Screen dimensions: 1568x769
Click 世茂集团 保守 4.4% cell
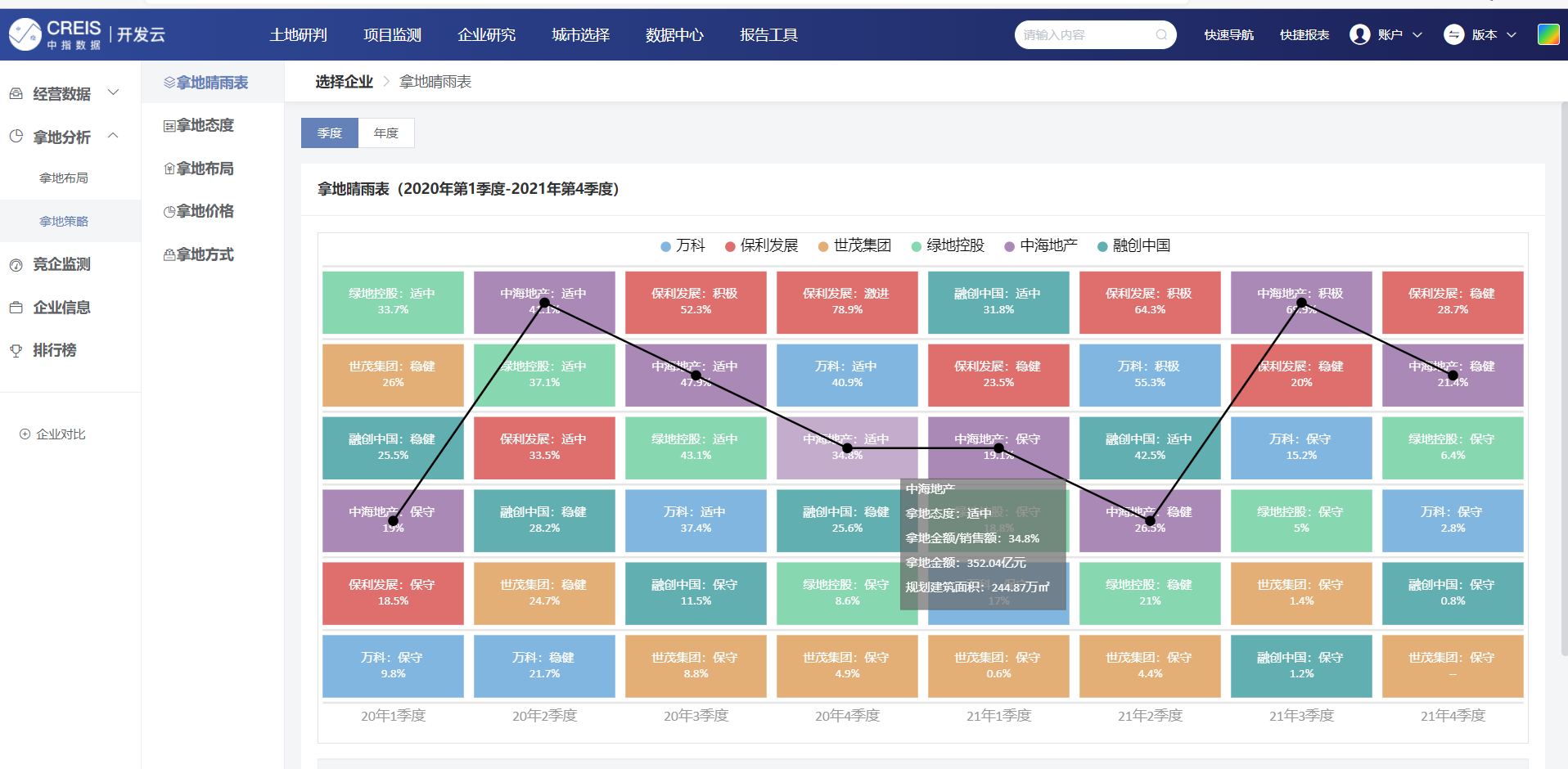coord(1150,666)
